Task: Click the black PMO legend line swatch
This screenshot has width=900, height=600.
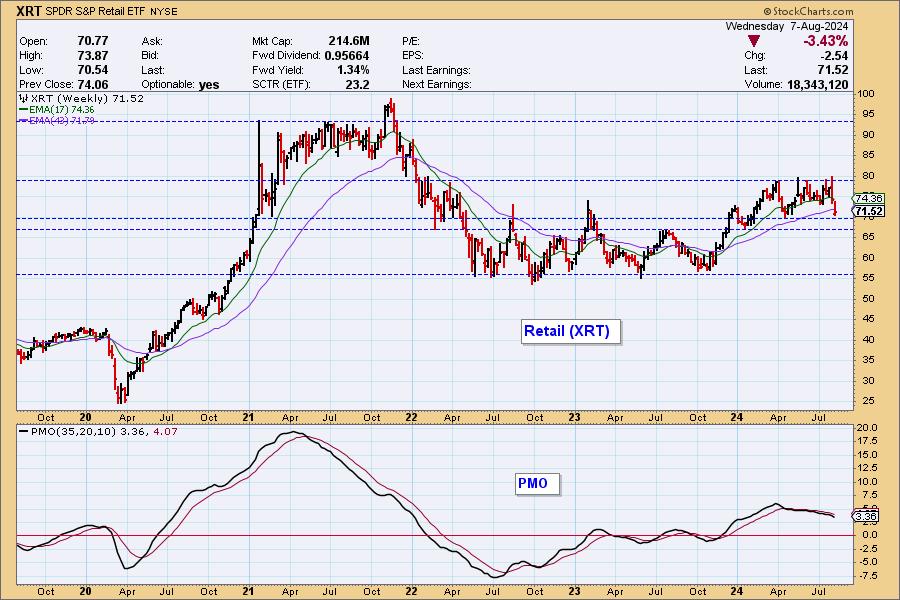Action: (24, 431)
